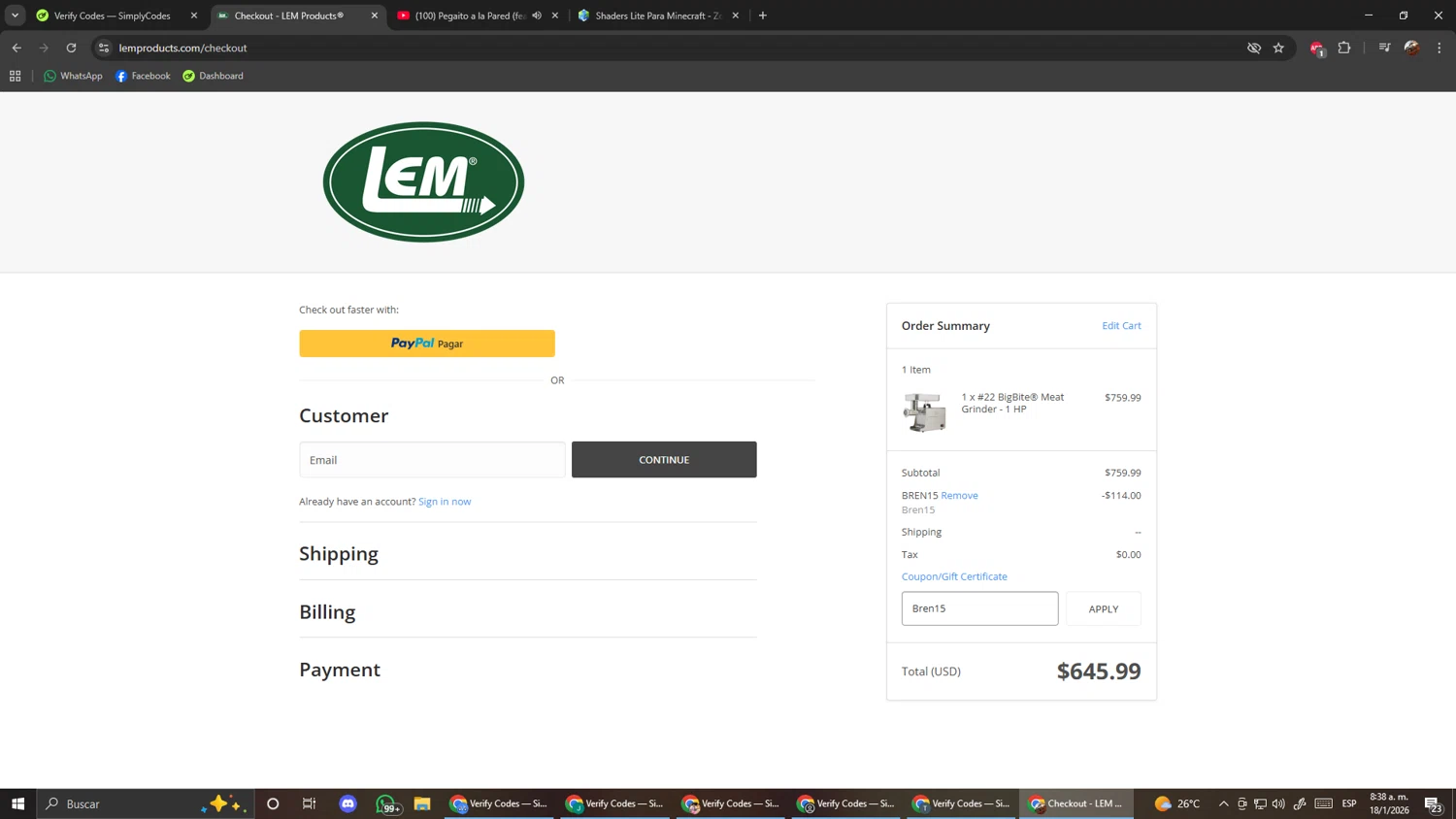Viewport: 1456px width, 819px height.
Task: Switch to the Verify Codes — SimplyCodes tab
Action: point(112,16)
